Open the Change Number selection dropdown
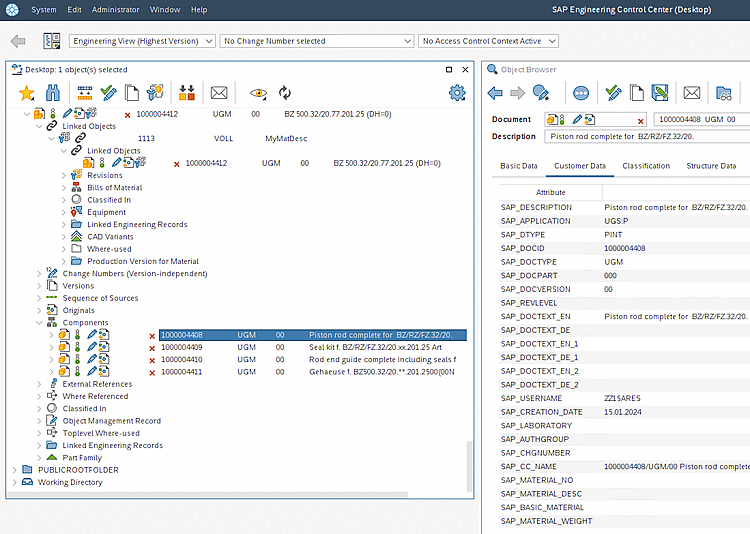This screenshot has width=750, height=534. pyautogui.click(x=316, y=41)
